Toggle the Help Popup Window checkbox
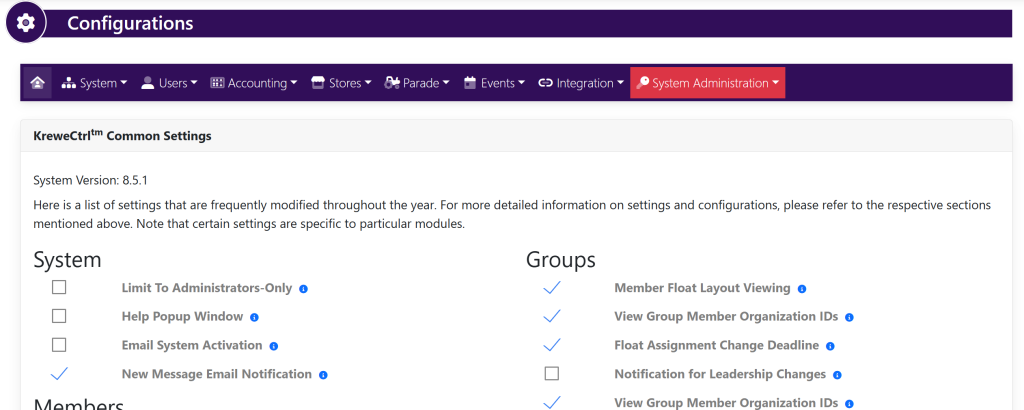Image resolution: width=1024 pixels, height=410 pixels. pyautogui.click(x=59, y=316)
